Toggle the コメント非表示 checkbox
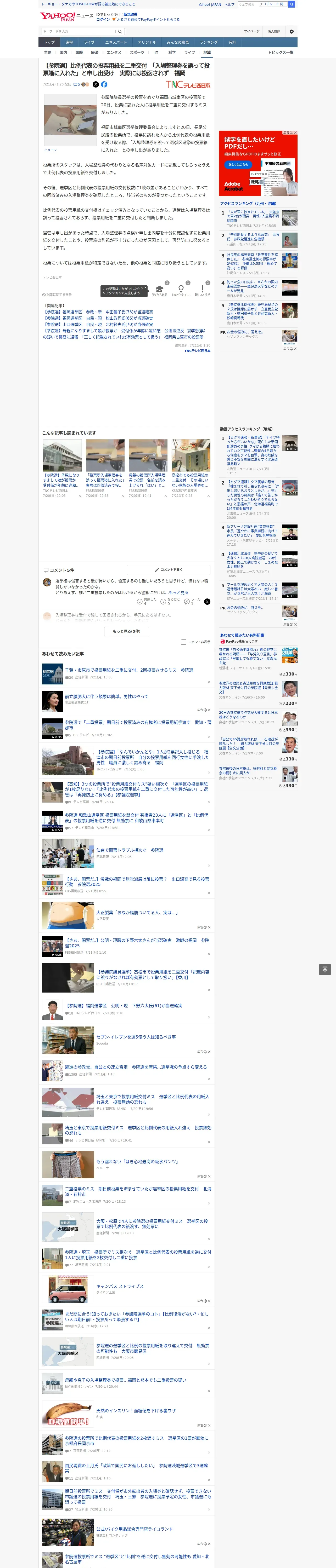 click(x=183, y=642)
